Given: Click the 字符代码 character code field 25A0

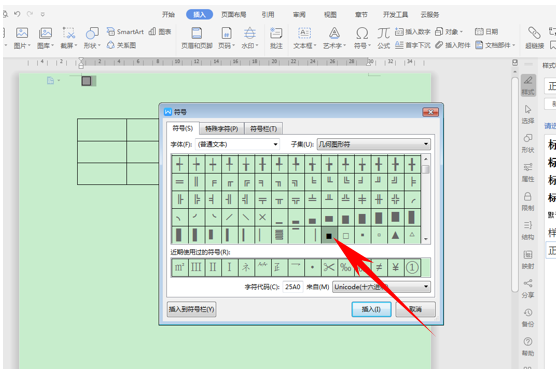Looking at the screenshot, I should tap(292, 287).
